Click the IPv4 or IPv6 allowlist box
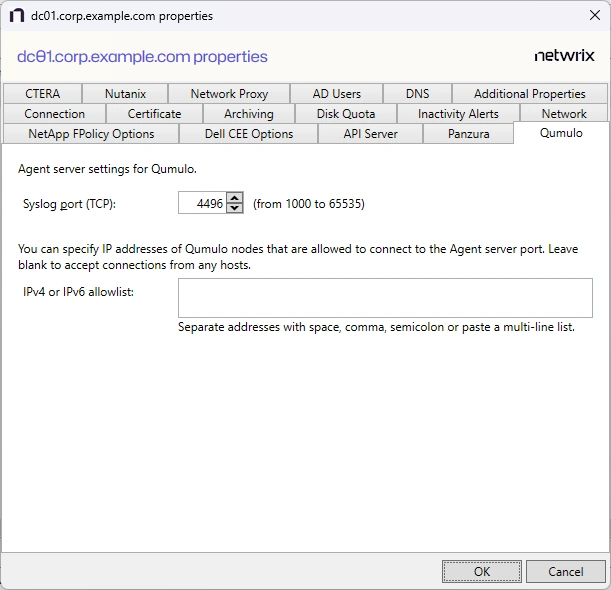 coord(385,298)
